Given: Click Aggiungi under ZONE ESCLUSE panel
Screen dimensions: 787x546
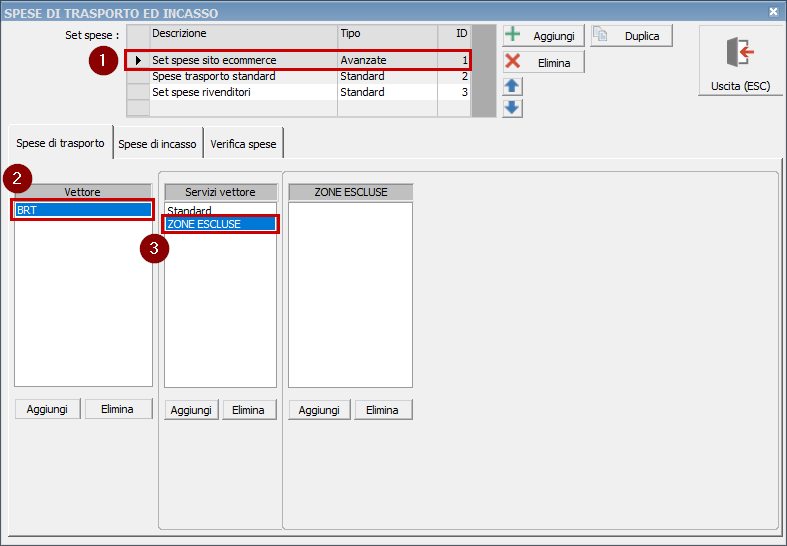Looking at the screenshot, I should (x=319, y=410).
